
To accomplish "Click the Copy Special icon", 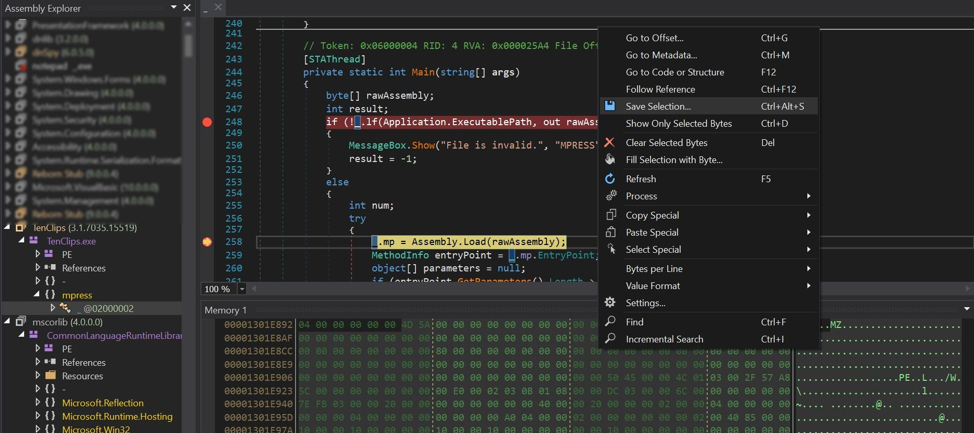I will [x=610, y=215].
